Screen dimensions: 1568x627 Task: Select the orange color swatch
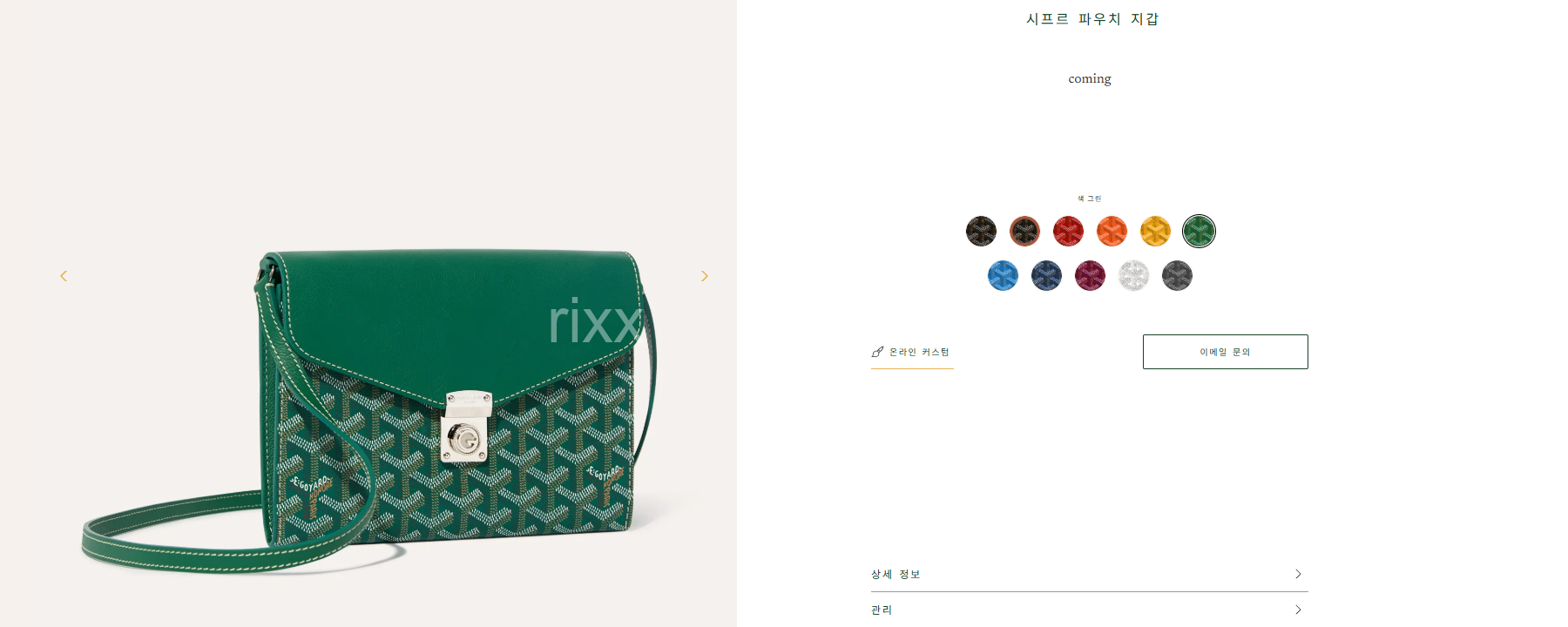1112,232
